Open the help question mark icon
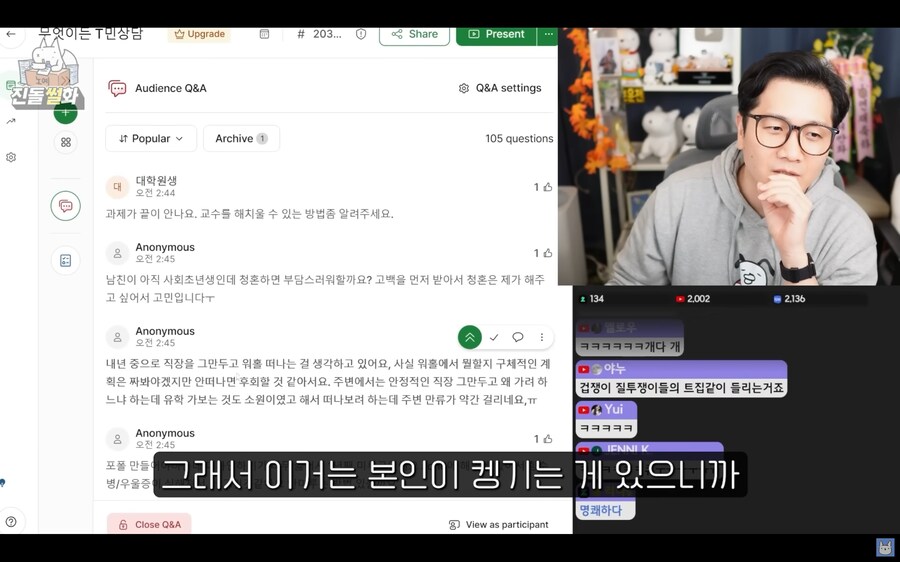The height and width of the screenshot is (562, 900). pyautogui.click(x=11, y=522)
